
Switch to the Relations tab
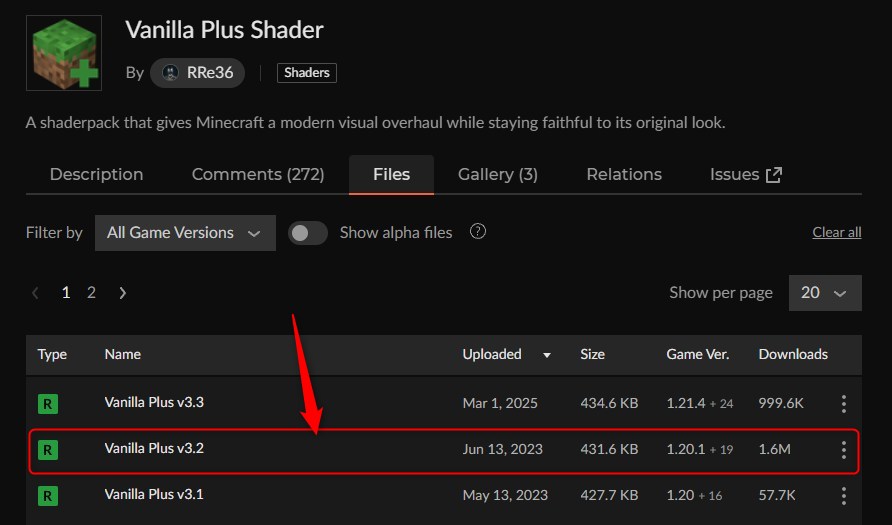point(624,174)
